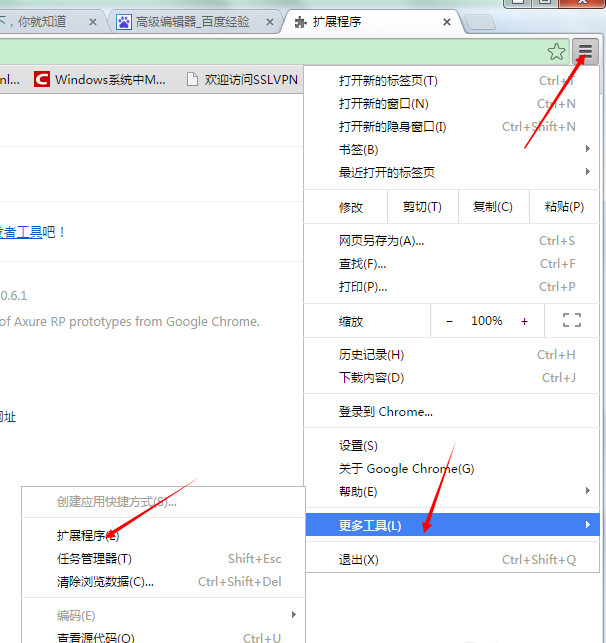Increase zoom with the plus button
This screenshot has height=643, width=606.
click(x=524, y=322)
